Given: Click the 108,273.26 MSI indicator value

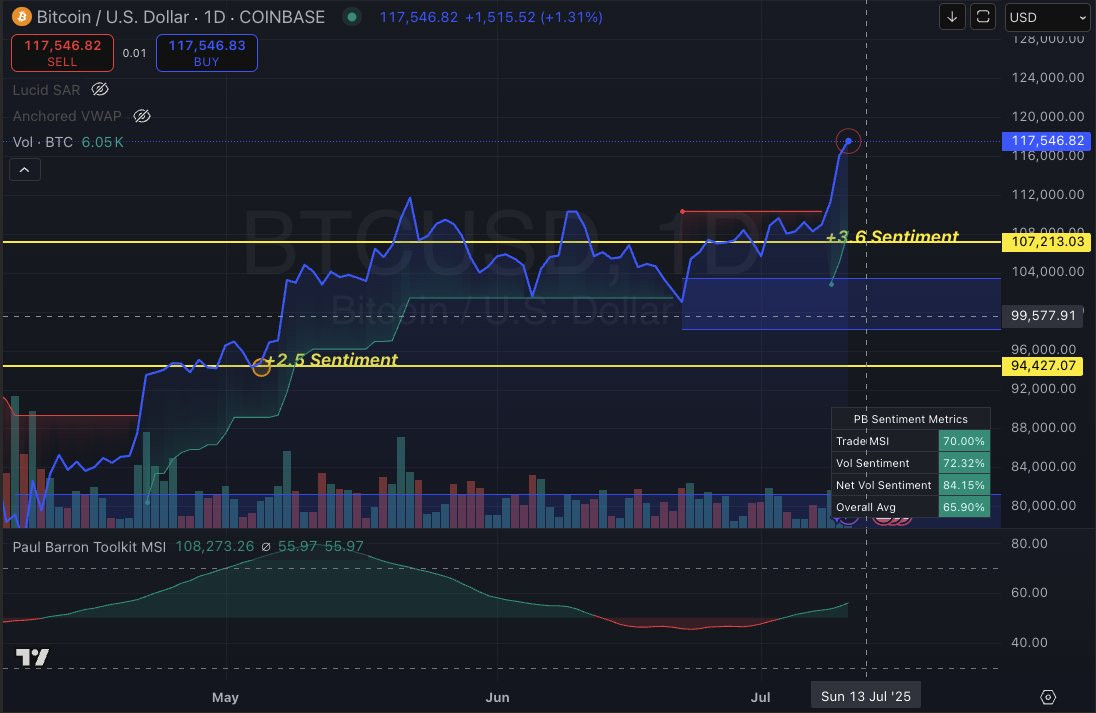Looking at the screenshot, I should pos(215,546).
